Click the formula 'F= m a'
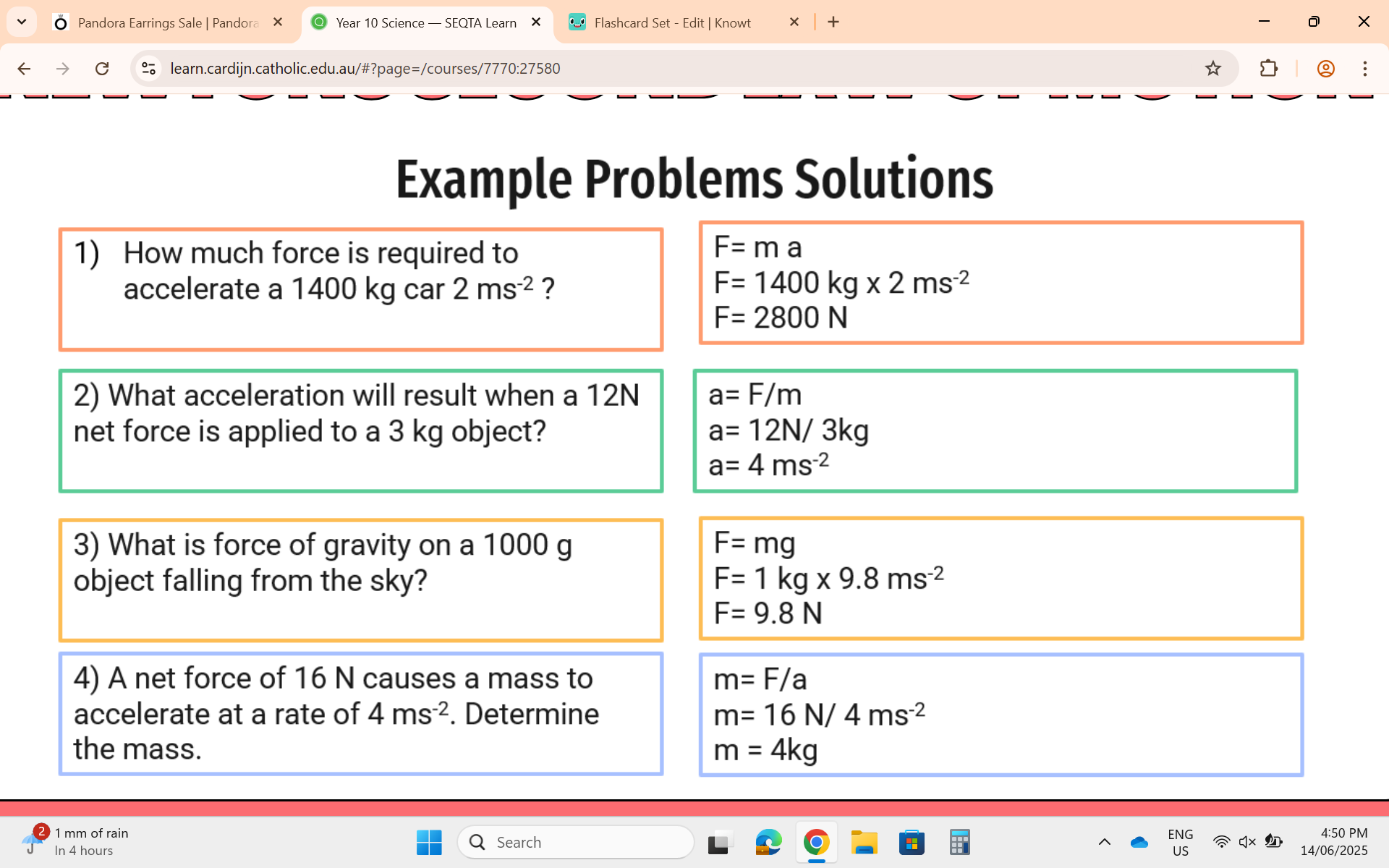The width and height of the screenshot is (1389, 868). [x=757, y=247]
